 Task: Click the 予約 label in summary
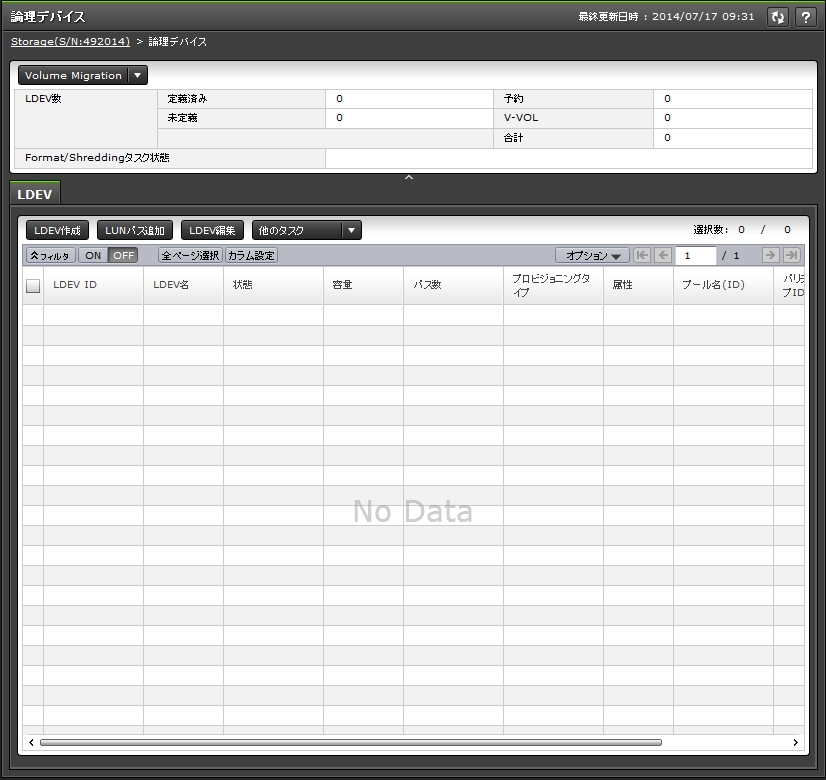coord(514,98)
